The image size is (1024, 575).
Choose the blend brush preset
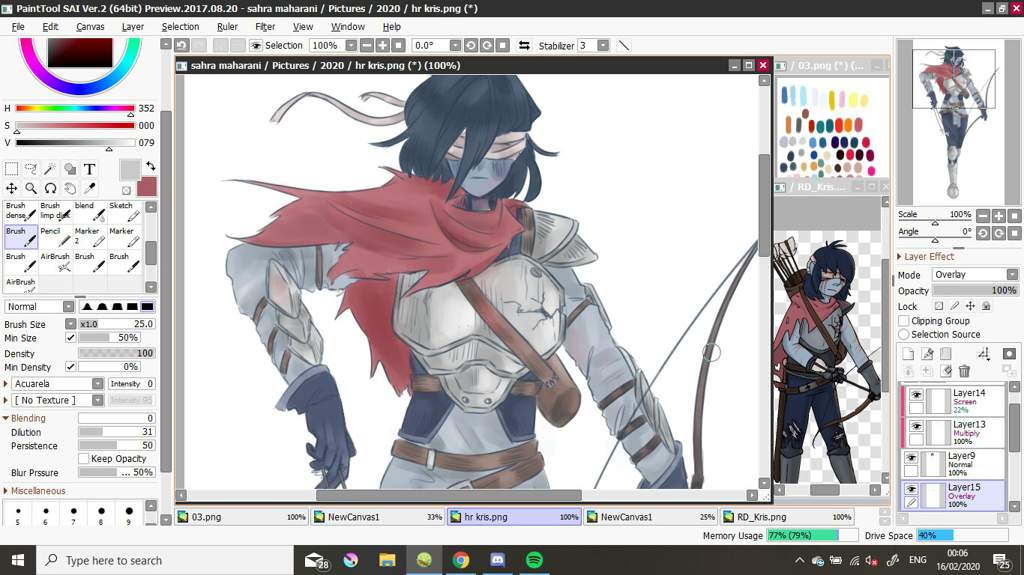(89, 211)
